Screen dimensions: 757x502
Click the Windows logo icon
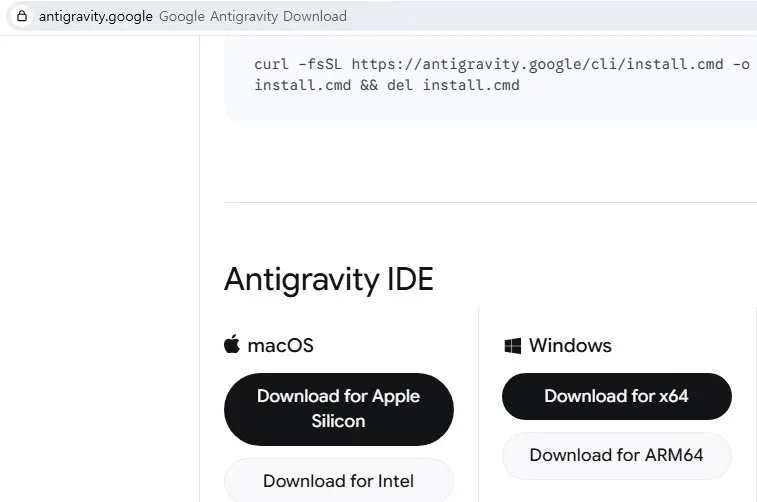pyautogui.click(x=512, y=346)
